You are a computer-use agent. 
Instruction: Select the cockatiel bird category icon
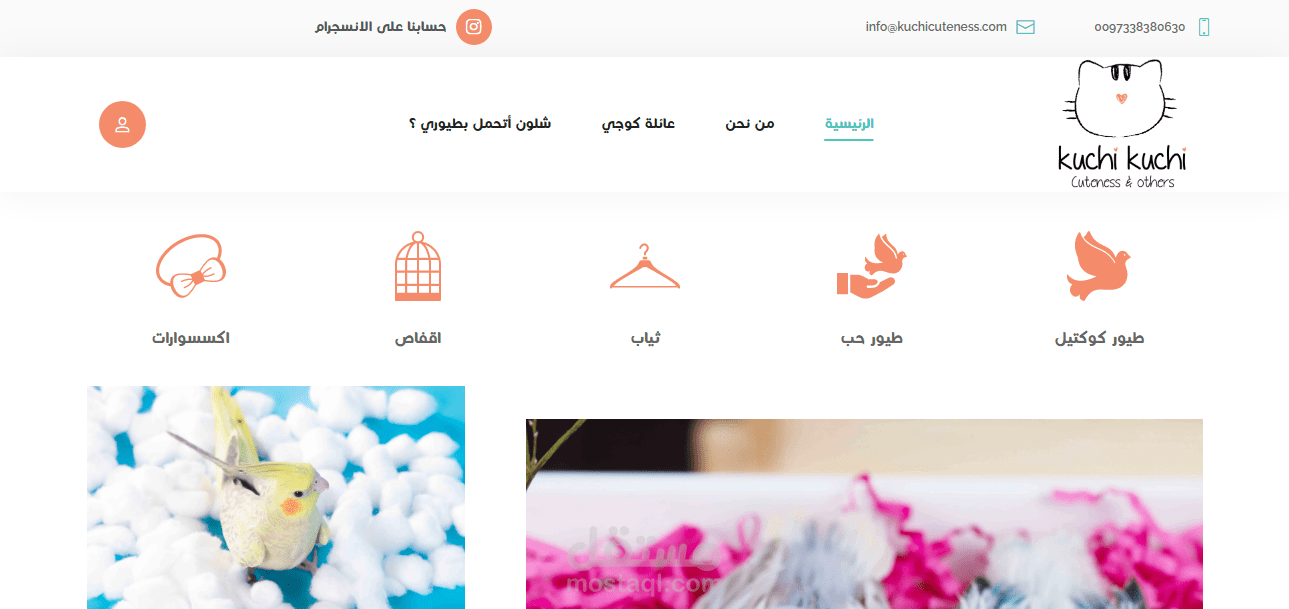pos(1100,265)
